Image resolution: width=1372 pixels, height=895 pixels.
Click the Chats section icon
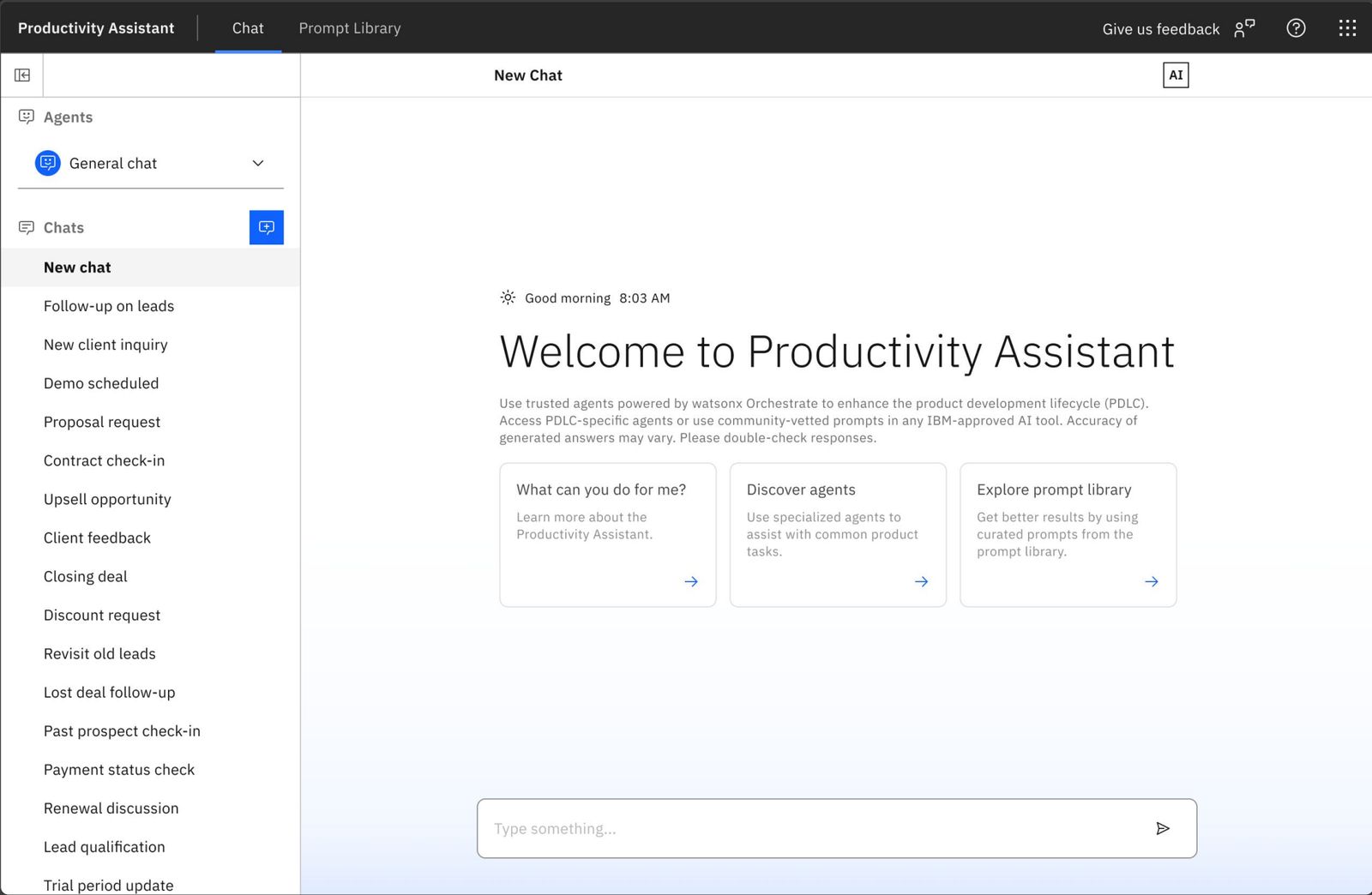point(27,227)
